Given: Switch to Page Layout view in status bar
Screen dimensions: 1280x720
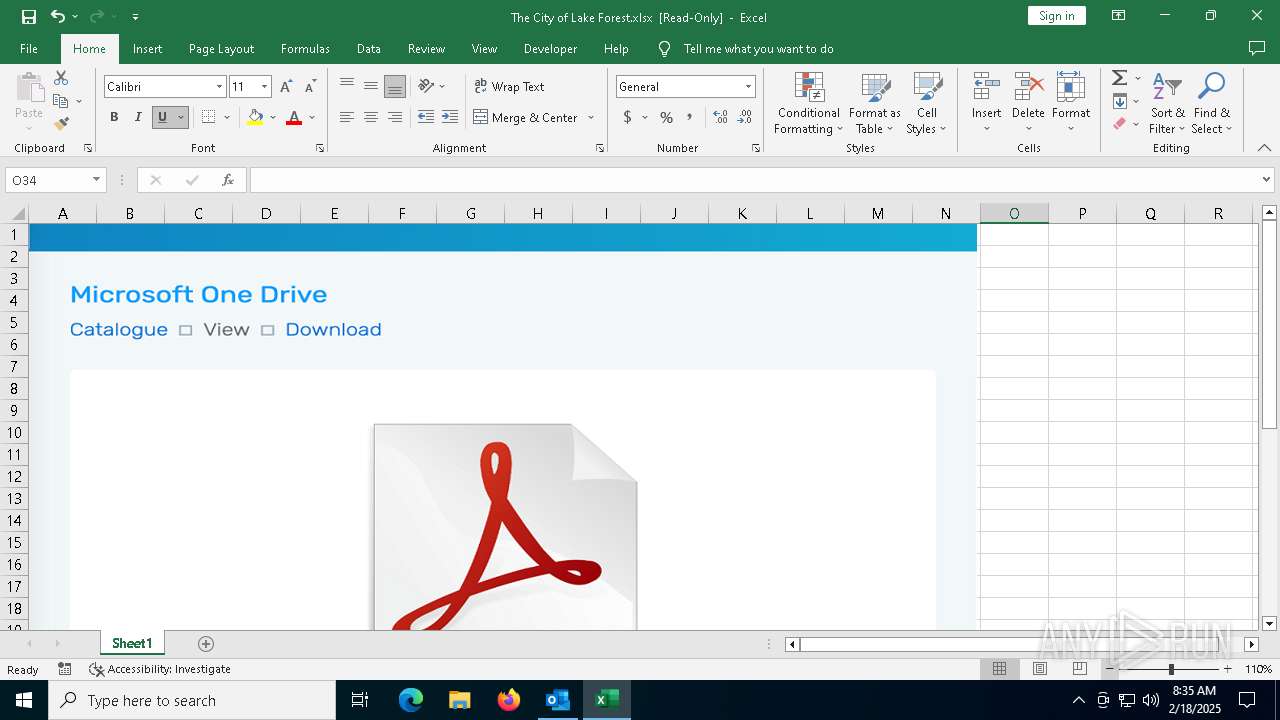Looking at the screenshot, I should (x=1039, y=669).
